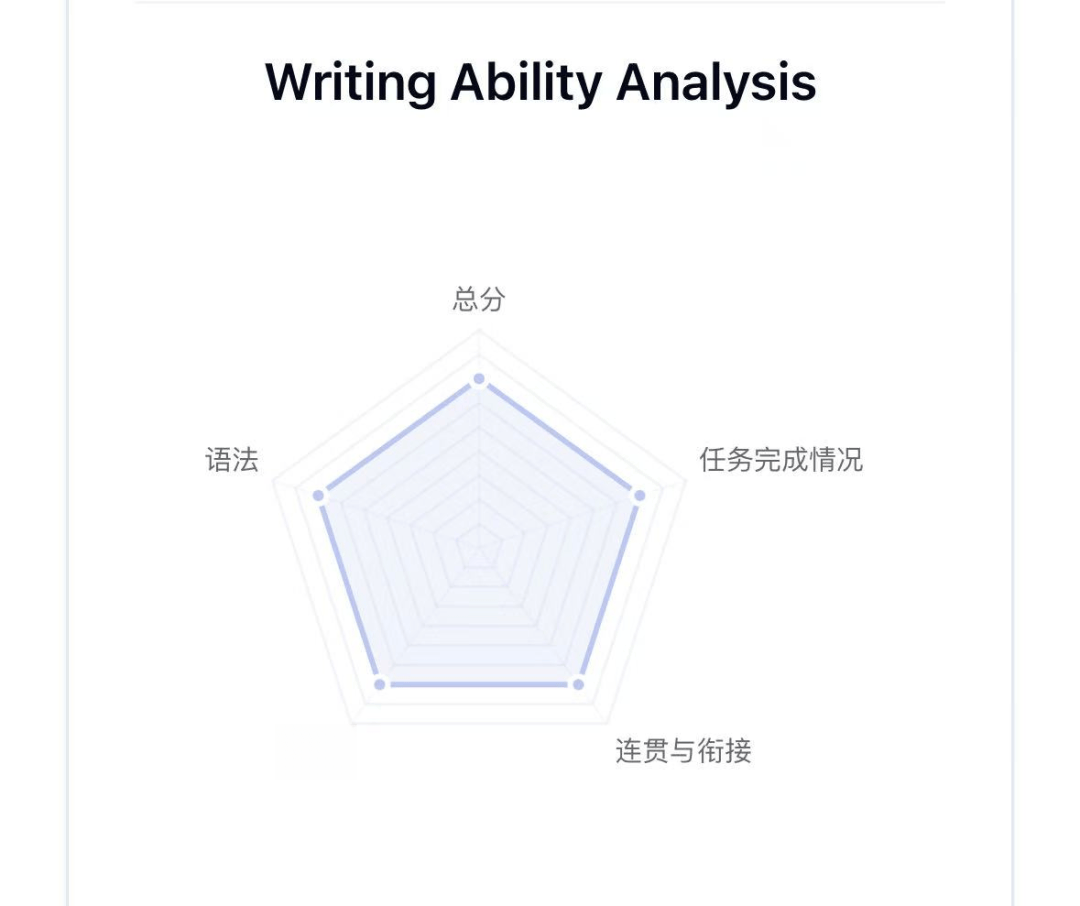Select the 总分 axis label

coord(479,299)
